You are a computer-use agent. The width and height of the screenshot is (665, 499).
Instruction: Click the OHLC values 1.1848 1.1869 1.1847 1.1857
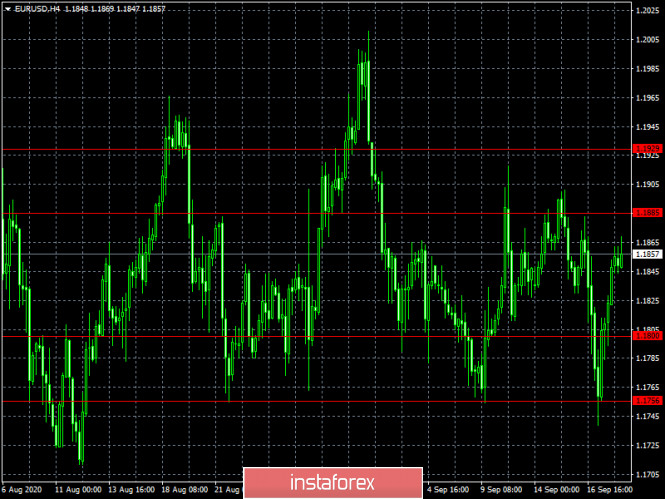click(x=115, y=9)
